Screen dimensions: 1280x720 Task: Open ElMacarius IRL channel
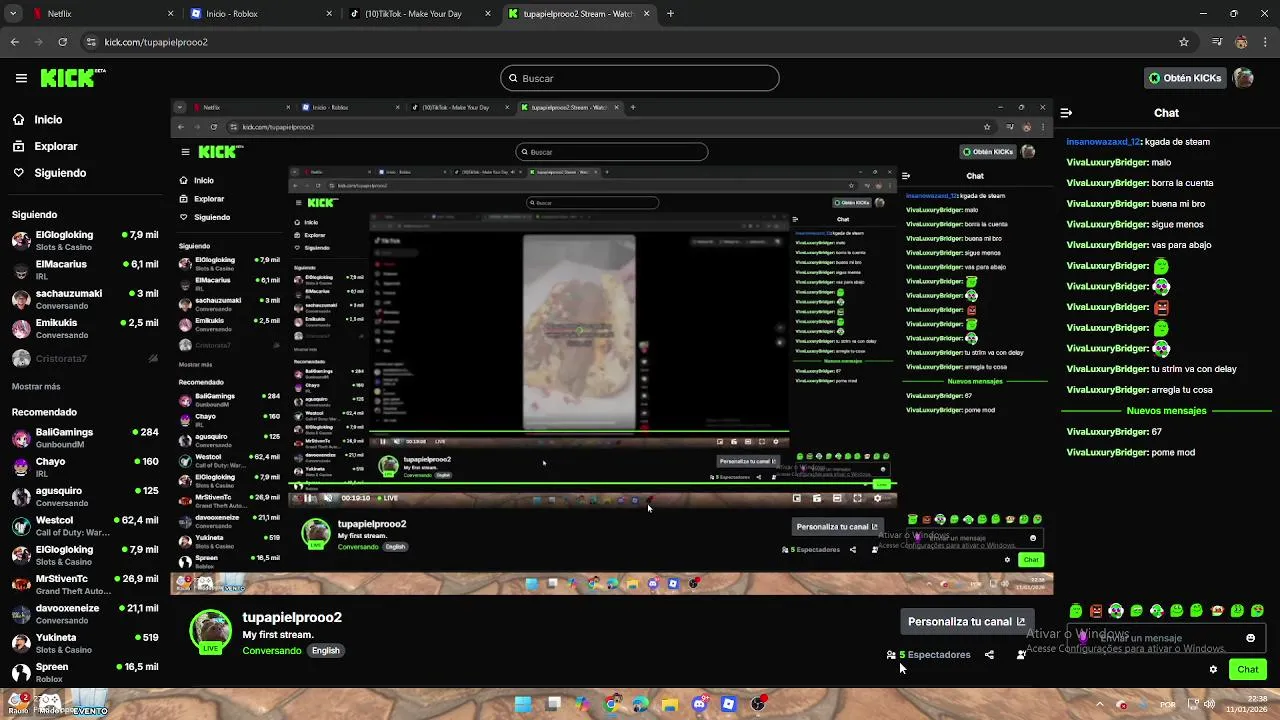point(84,270)
